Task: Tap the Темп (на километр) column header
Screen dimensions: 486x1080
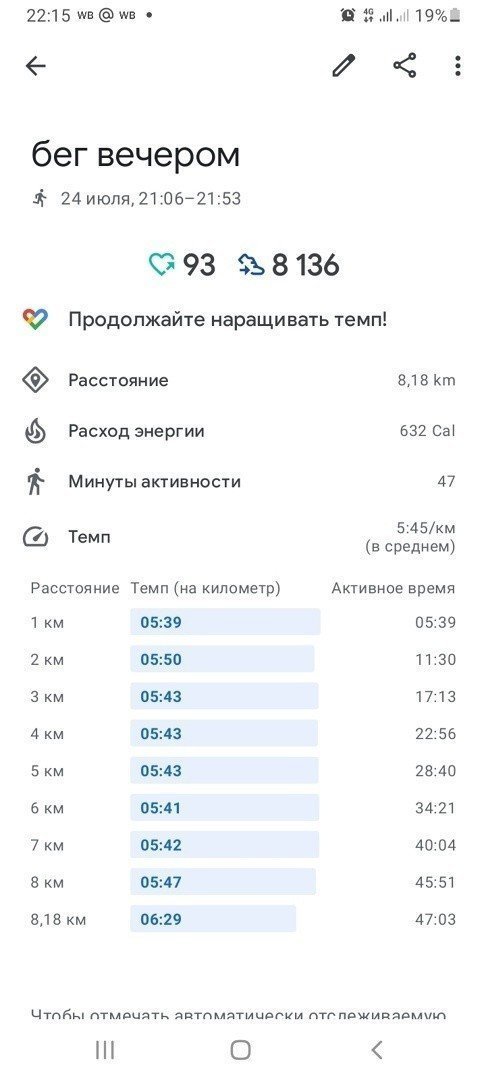Action: point(206,588)
